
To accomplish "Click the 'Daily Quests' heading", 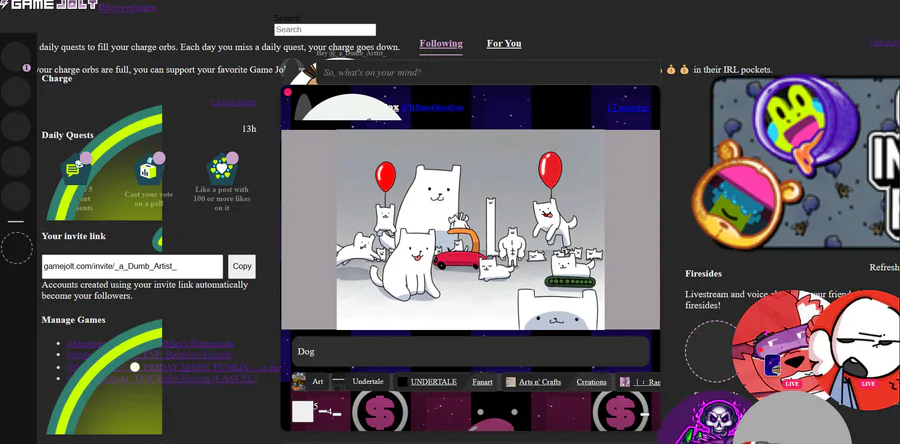I will pos(67,135).
